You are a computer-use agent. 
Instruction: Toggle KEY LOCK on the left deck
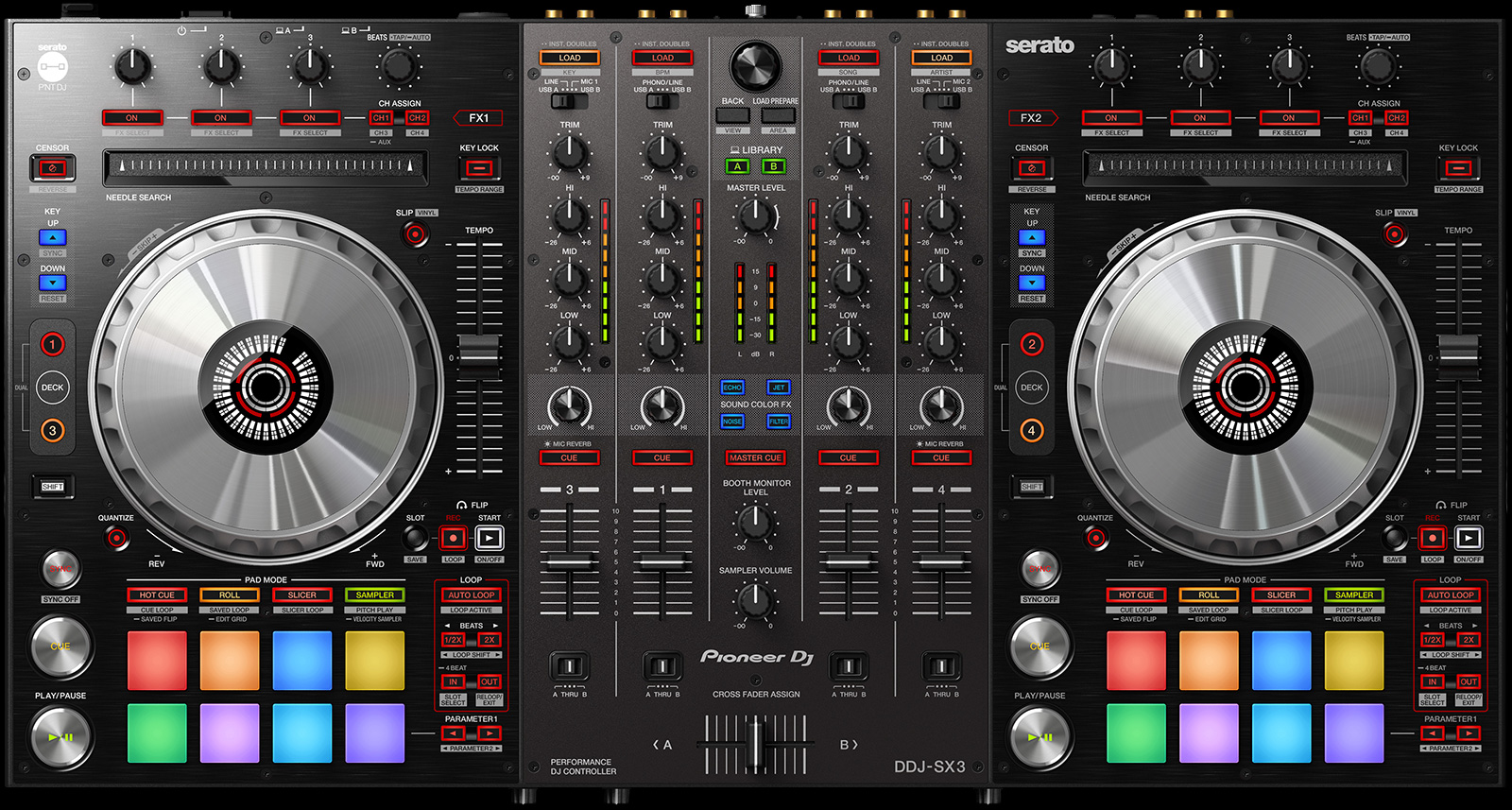pyautogui.click(x=479, y=168)
